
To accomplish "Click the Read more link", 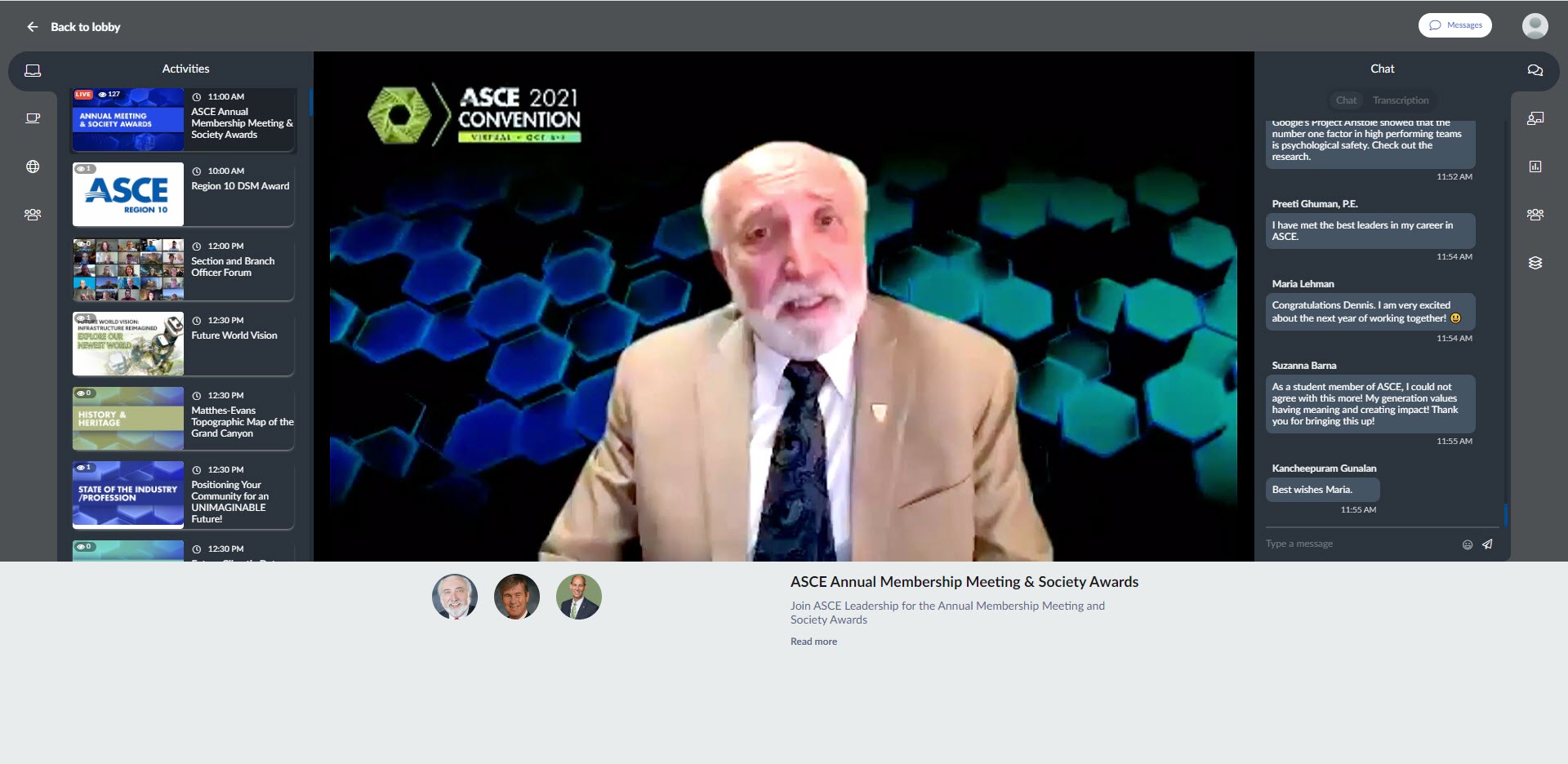I will point(813,642).
